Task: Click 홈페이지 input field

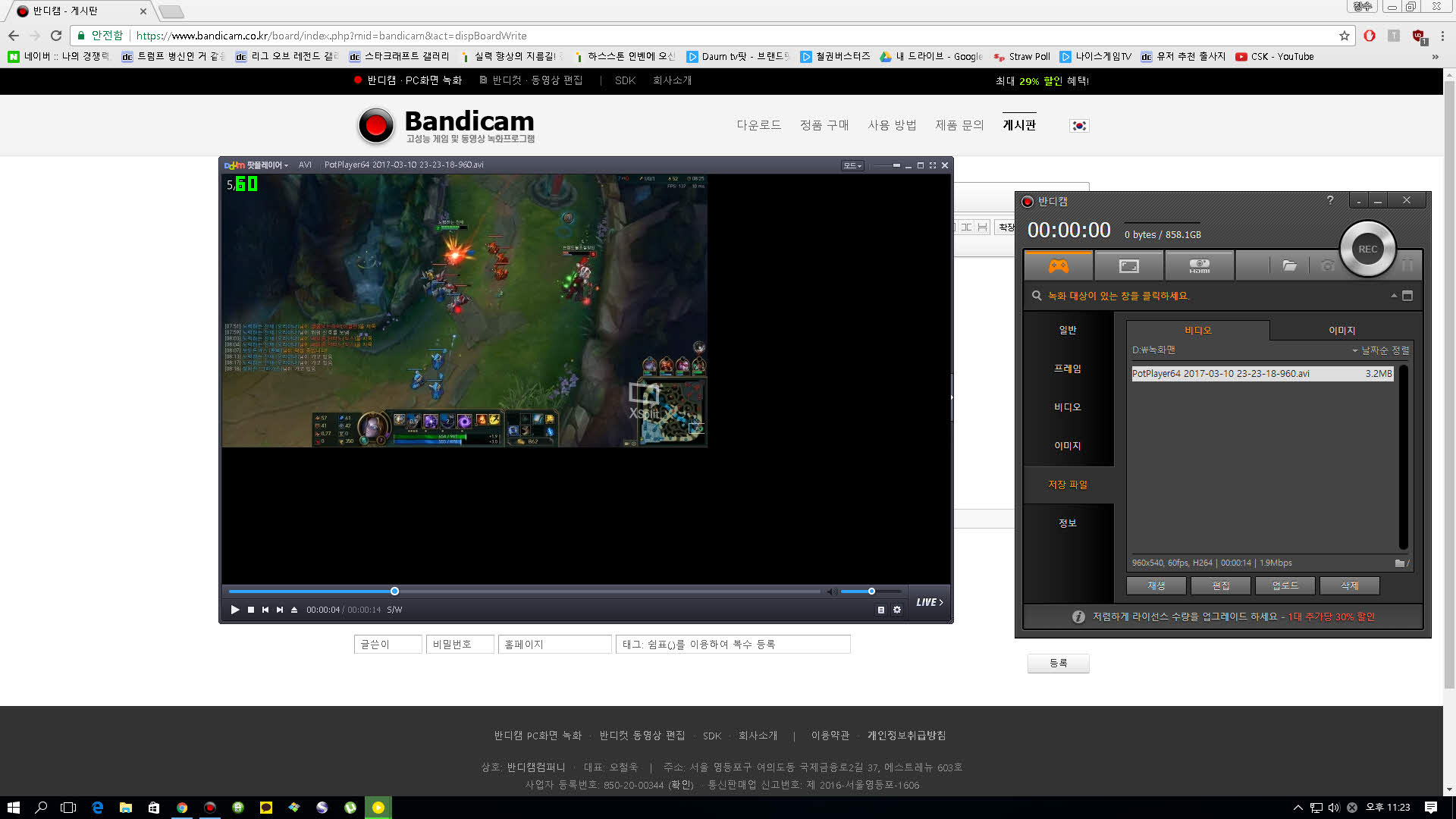Action: tap(555, 644)
